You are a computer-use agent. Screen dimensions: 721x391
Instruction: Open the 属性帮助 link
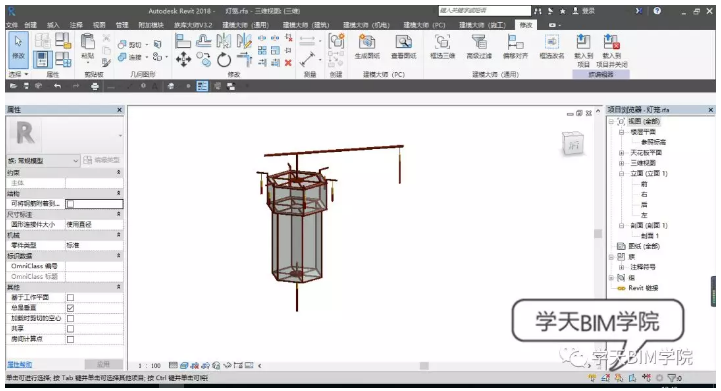pyautogui.click(x=19, y=364)
